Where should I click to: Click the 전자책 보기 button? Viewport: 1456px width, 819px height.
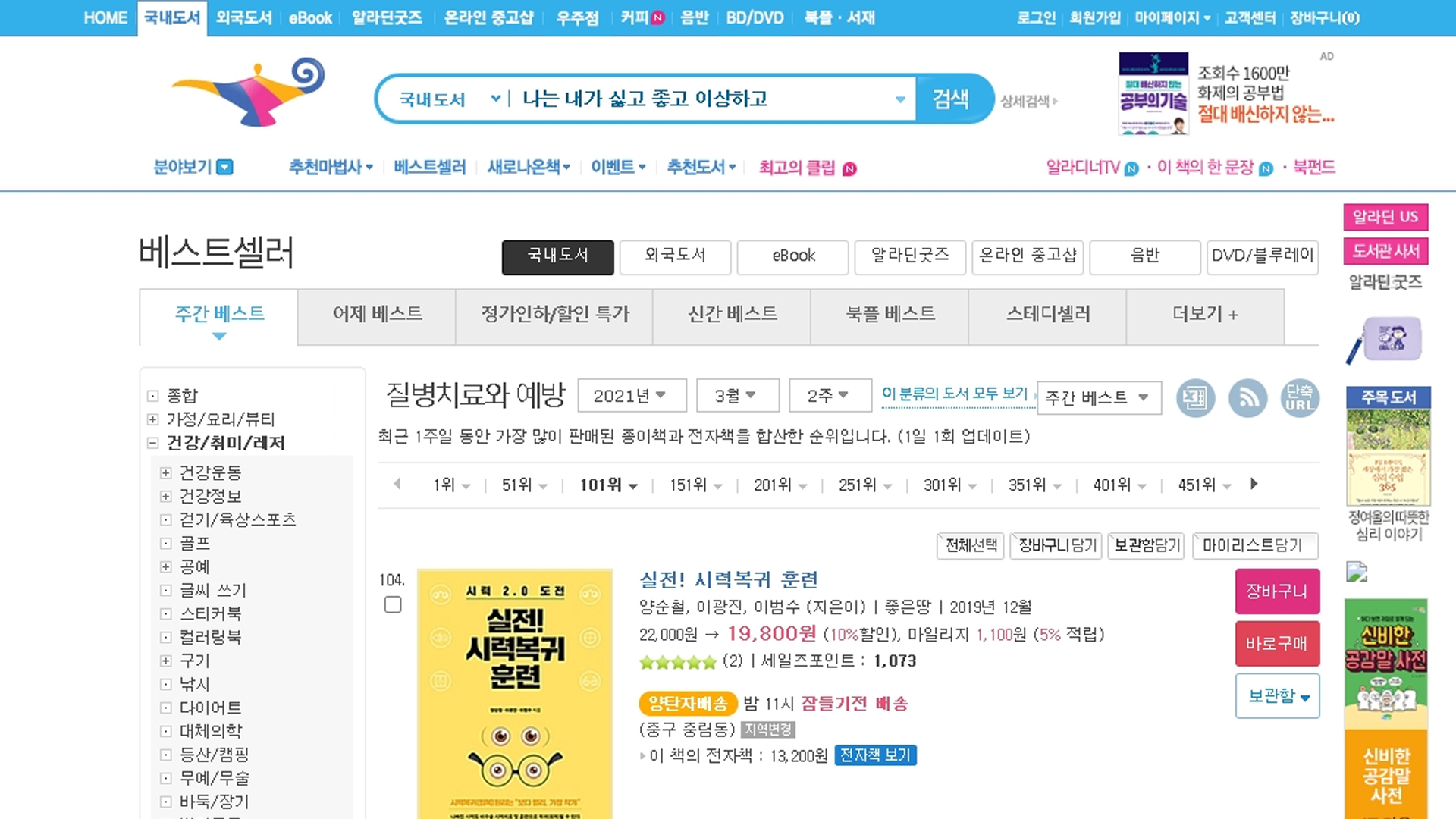pos(875,755)
